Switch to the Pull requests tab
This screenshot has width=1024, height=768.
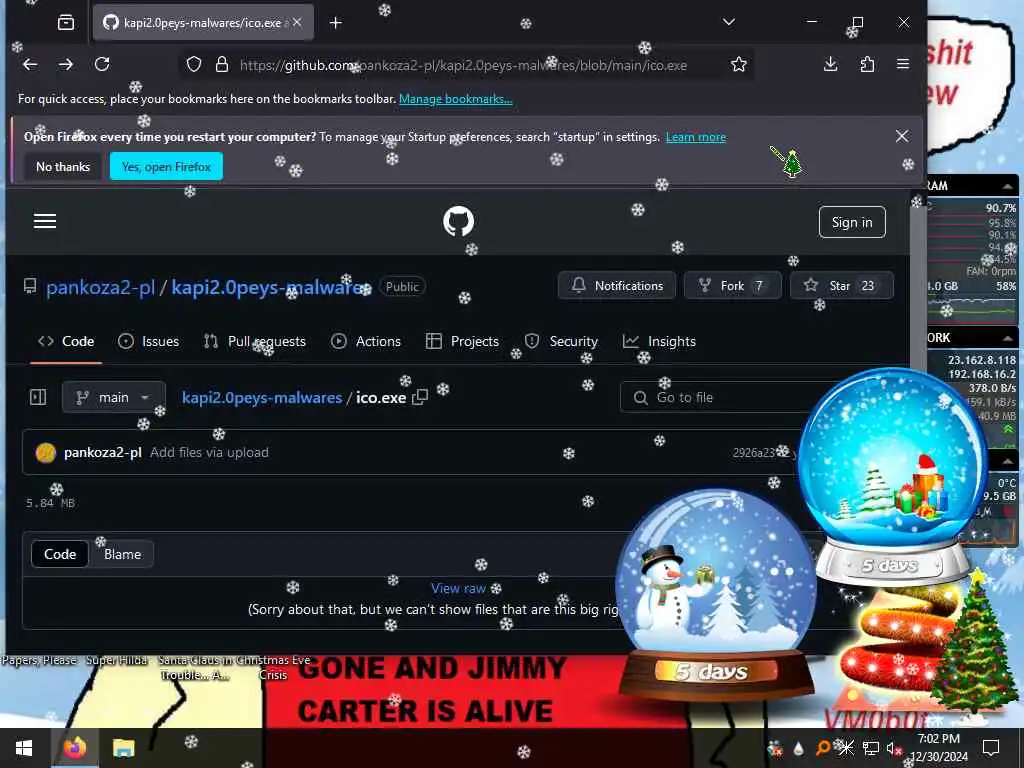click(x=255, y=342)
